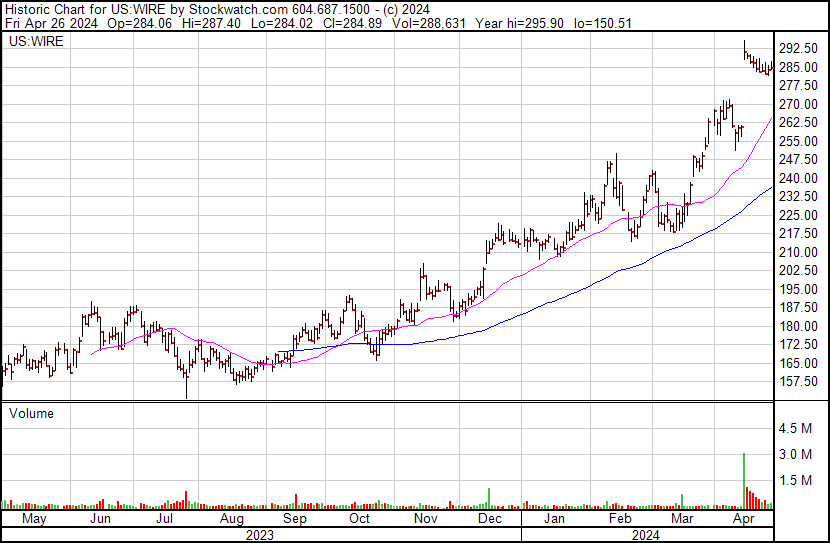The height and width of the screenshot is (543, 830).
Task: Click the 255.00 price axis label
Action: [x=798, y=141]
